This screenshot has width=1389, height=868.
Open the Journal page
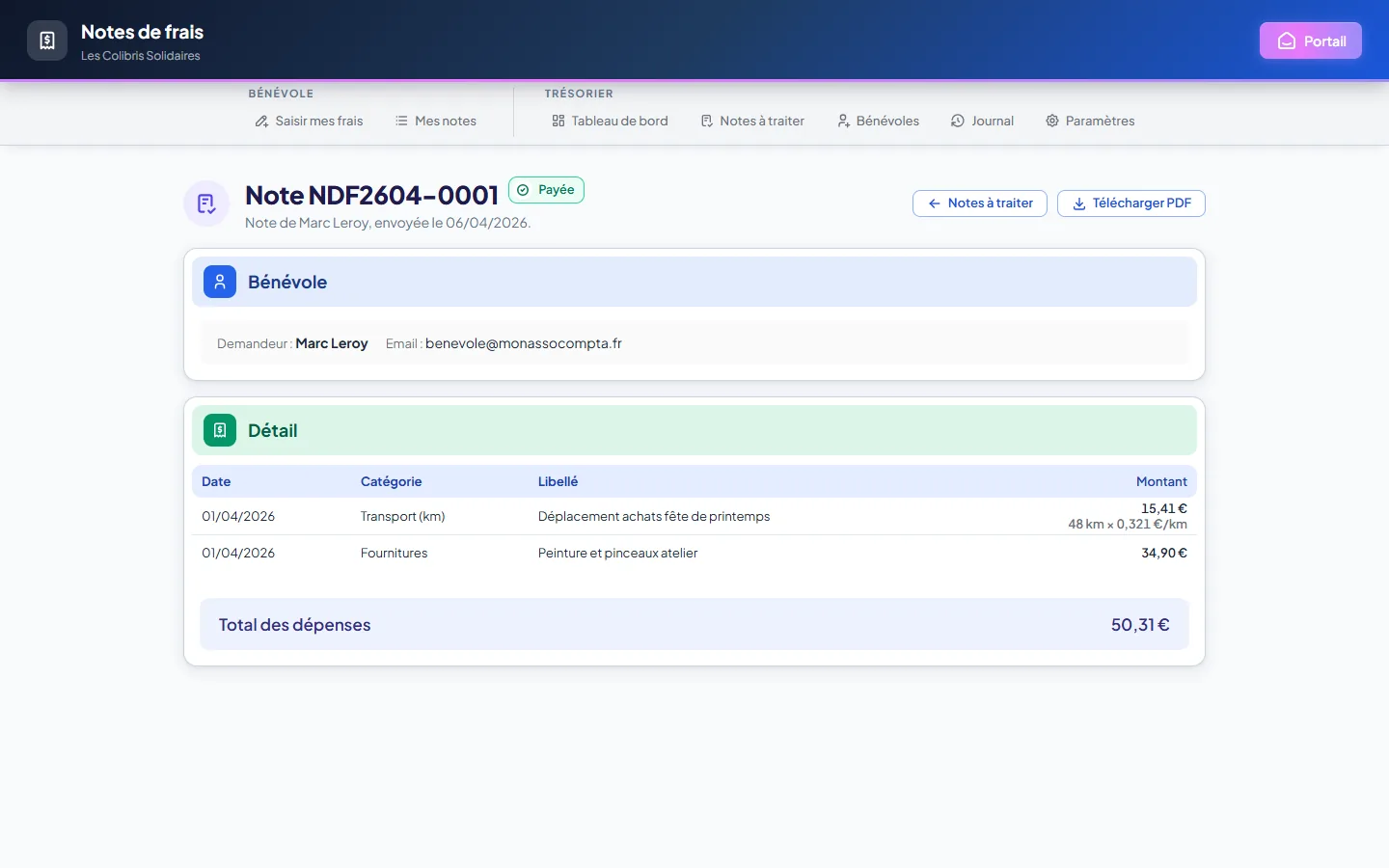982,121
